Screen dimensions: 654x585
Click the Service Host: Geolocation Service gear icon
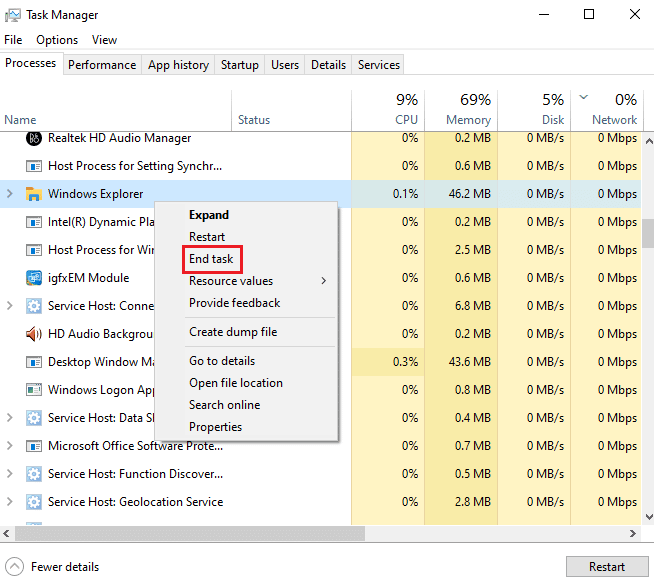tap(34, 502)
